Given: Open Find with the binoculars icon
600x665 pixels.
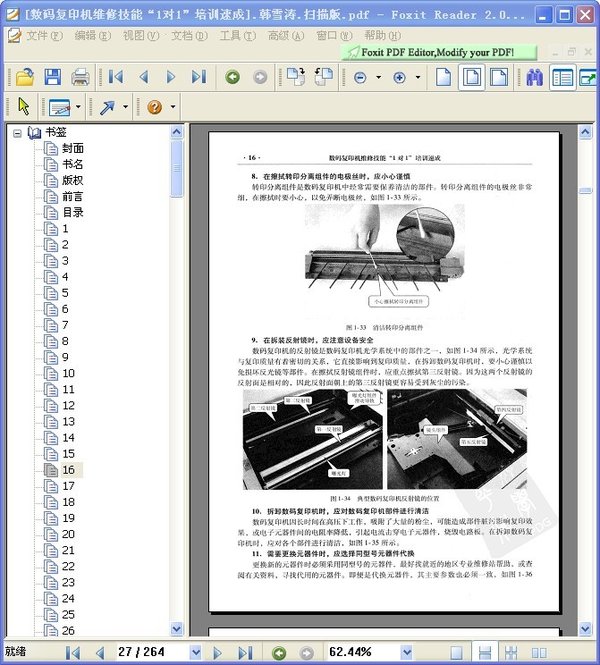Looking at the screenshot, I should tap(535, 77).
